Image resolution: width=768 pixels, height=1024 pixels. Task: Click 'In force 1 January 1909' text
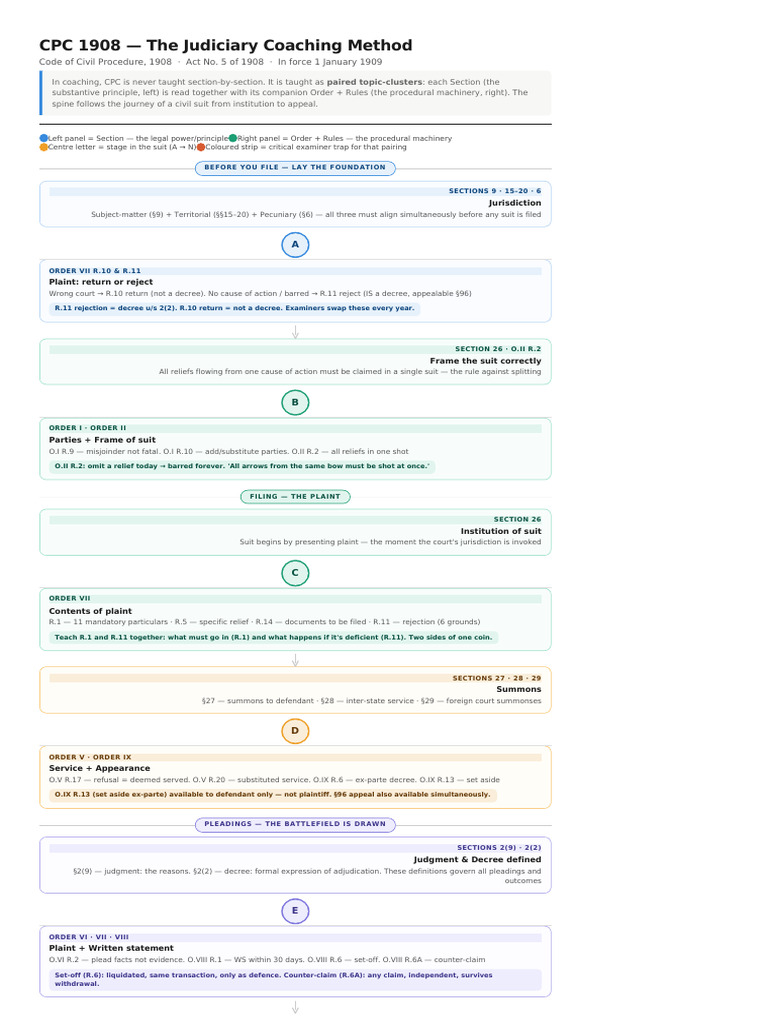(330, 61)
